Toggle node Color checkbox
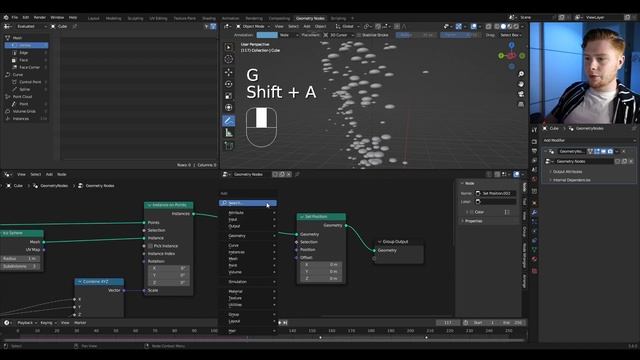 point(471,212)
